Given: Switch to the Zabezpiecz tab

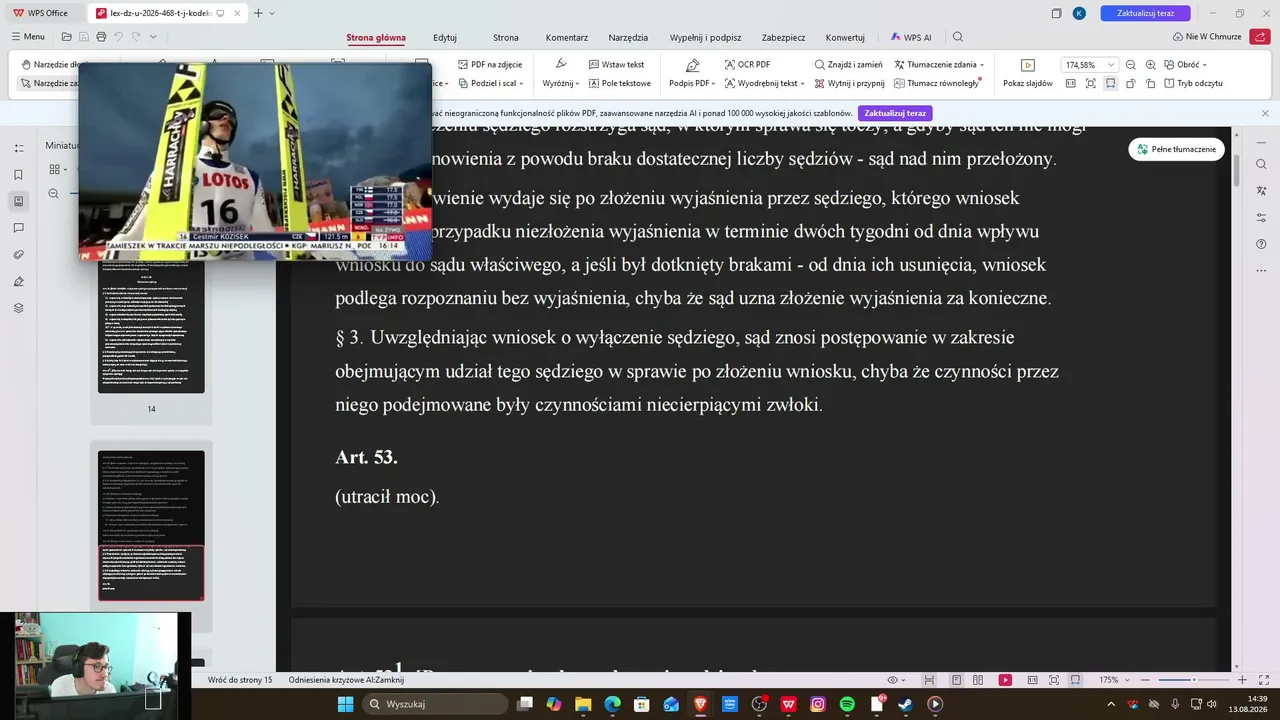Looking at the screenshot, I should (x=783, y=37).
